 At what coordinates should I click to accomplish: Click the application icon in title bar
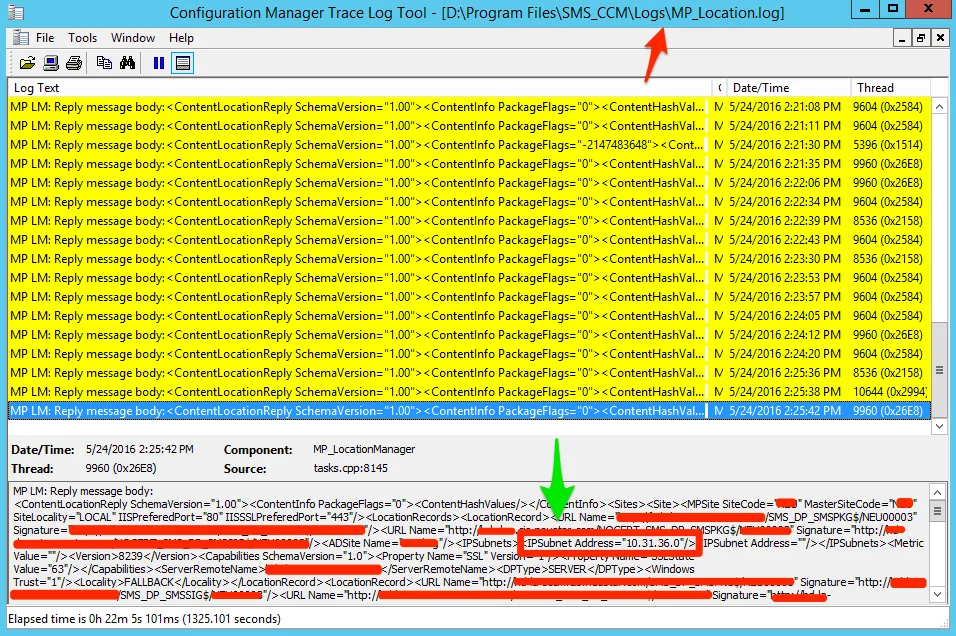coord(16,12)
